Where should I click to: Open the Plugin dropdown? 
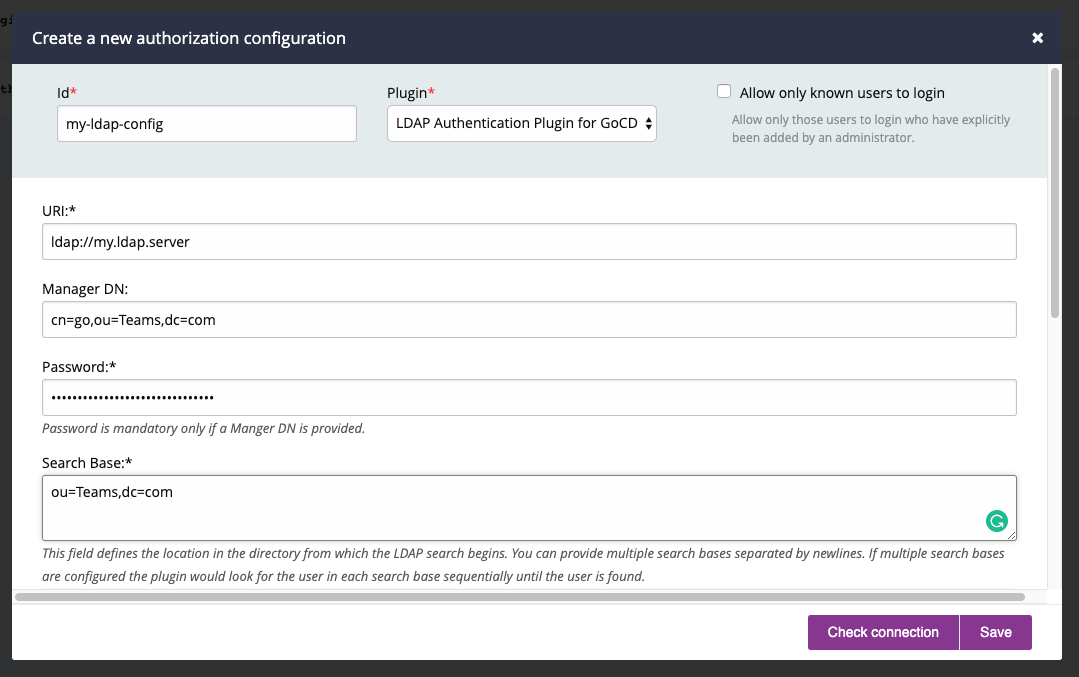522,124
